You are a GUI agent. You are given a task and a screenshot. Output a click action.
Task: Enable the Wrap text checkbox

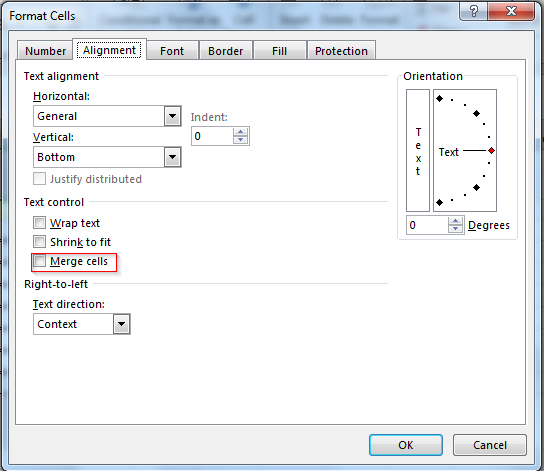39,223
